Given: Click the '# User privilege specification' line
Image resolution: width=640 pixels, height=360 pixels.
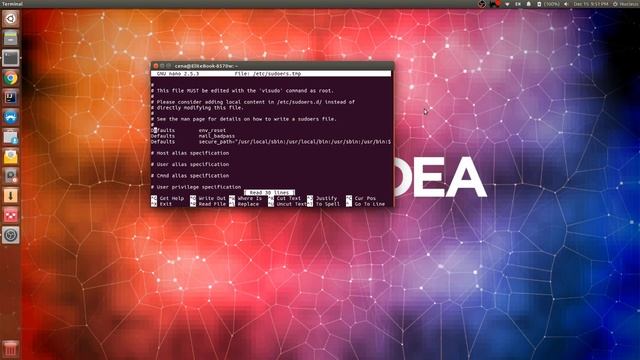Looking at the screenshot, I should 196,187.
